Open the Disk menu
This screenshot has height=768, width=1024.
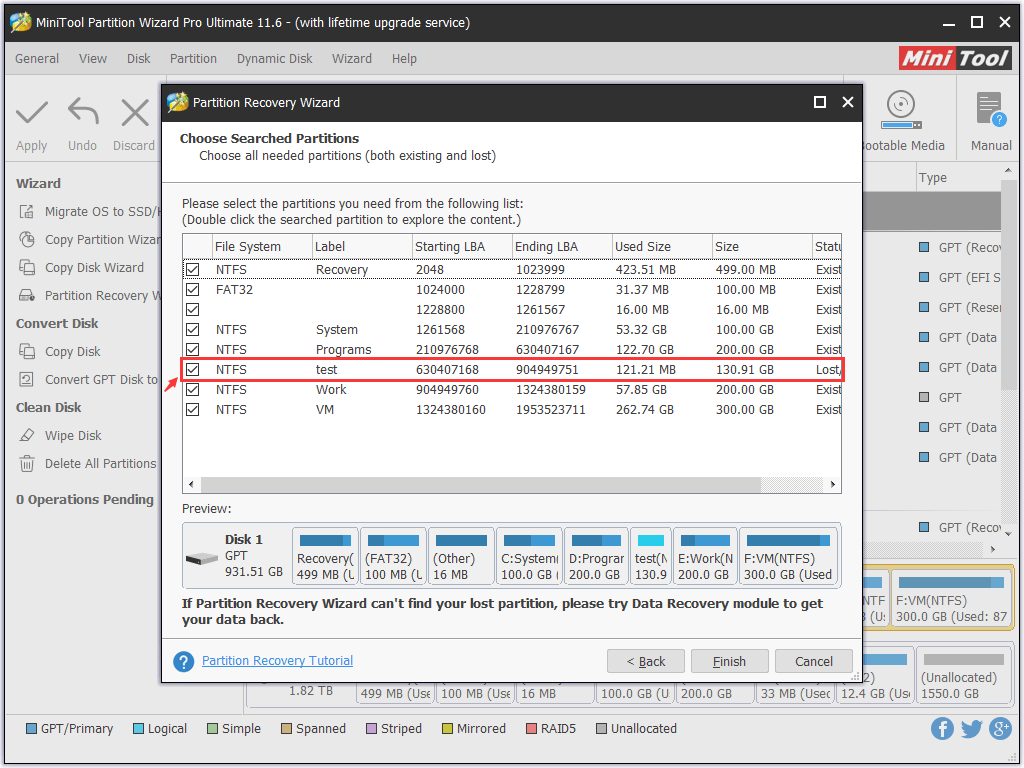138,59
